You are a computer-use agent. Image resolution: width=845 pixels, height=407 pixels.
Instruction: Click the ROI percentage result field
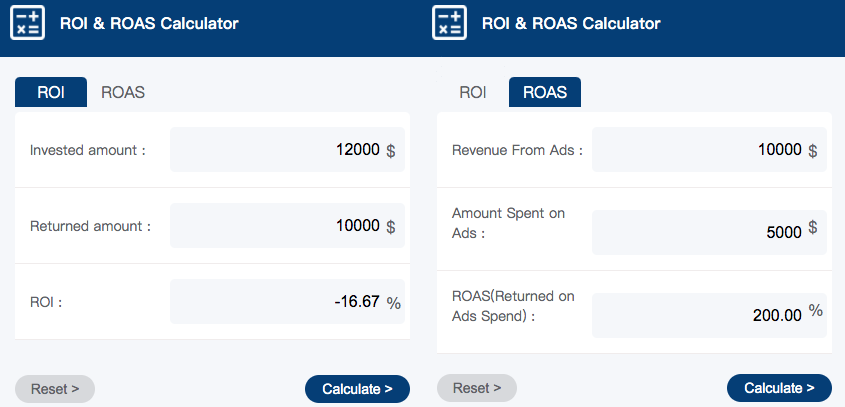coord(287,302)
